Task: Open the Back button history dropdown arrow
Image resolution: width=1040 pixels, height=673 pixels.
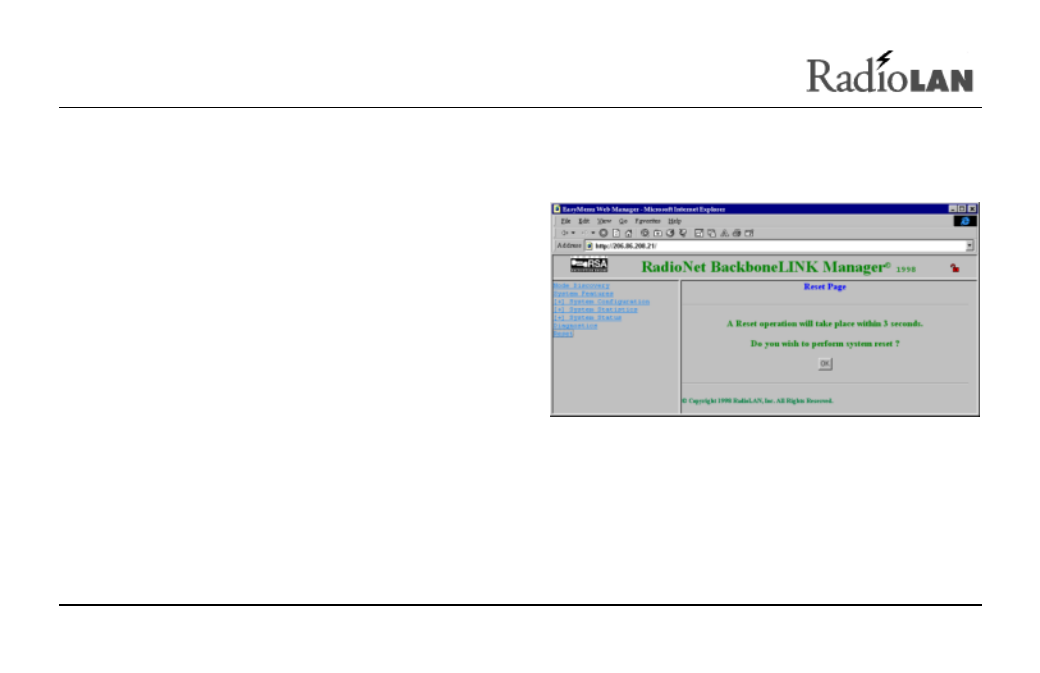Action: coord(573,233)
